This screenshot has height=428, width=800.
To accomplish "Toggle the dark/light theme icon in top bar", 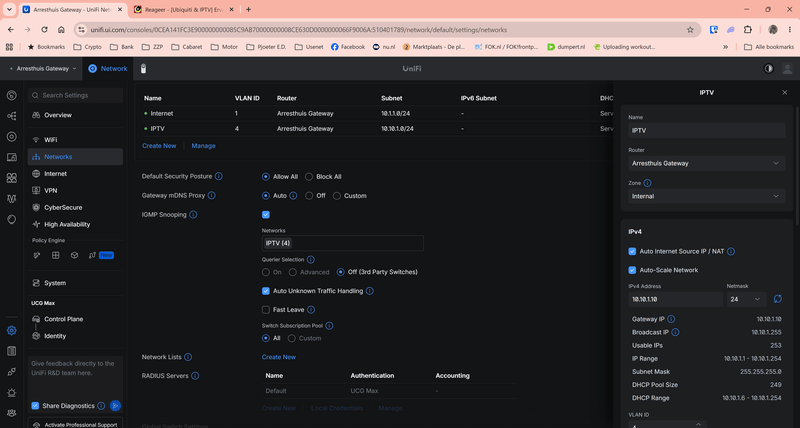I will click(x=768, y=68).
